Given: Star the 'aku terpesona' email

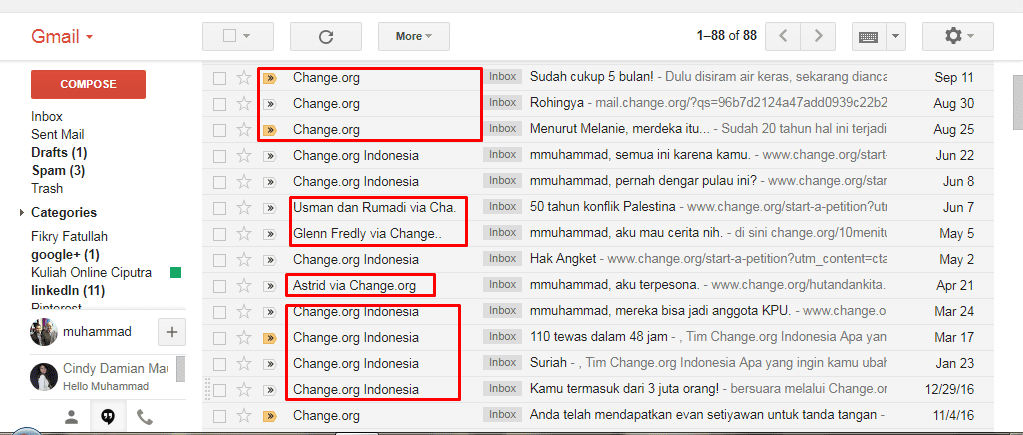Looking at the screenshot, I should pyautogui.click(x=243, y=286).
